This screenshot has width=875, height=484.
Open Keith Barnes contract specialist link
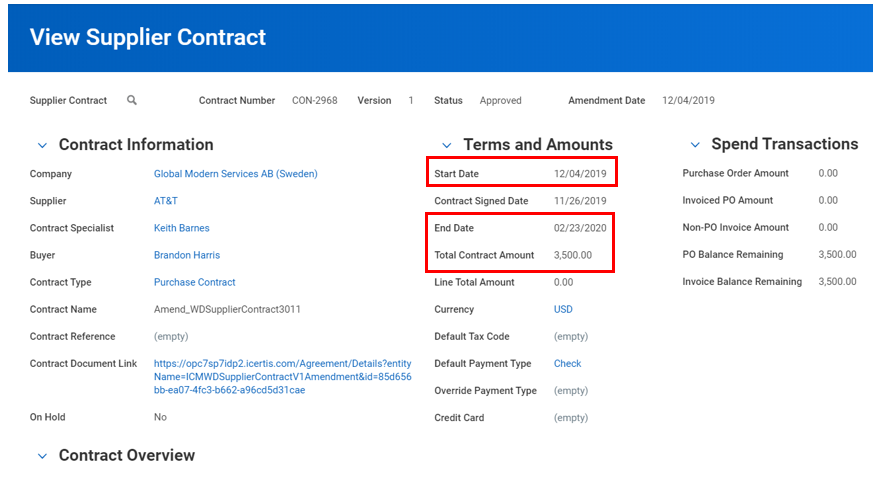(181, 228)
